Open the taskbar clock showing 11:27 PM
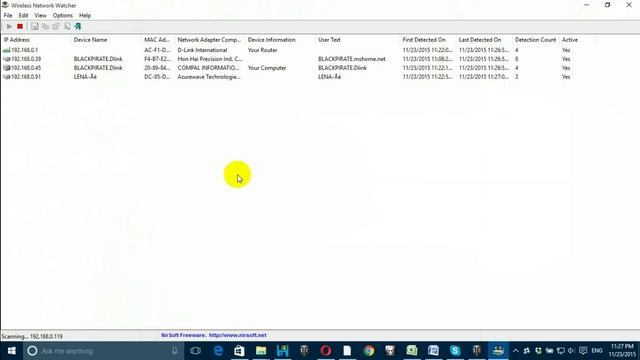 pos(622,351)
